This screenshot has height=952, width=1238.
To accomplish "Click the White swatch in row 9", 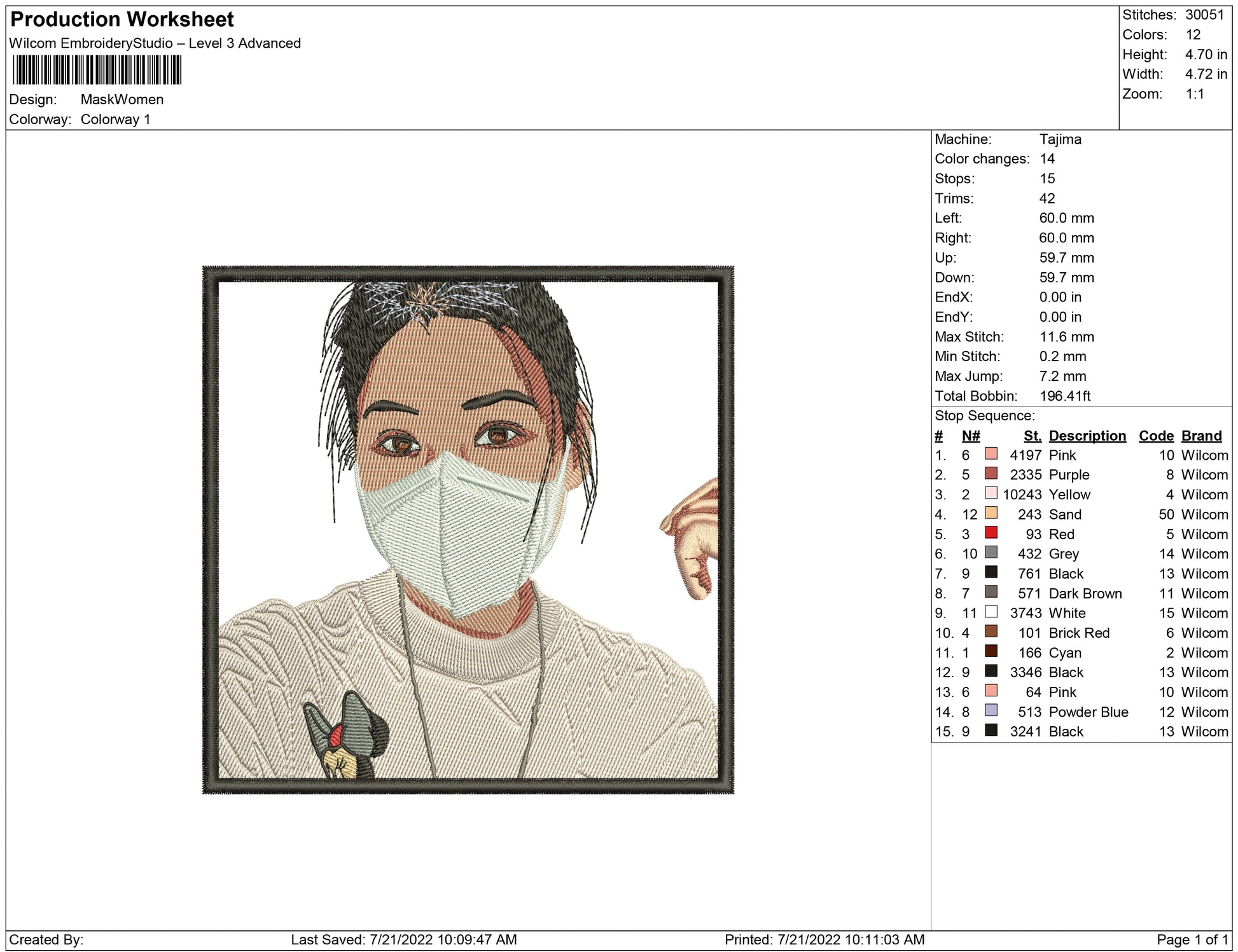I will click(991, 612).
